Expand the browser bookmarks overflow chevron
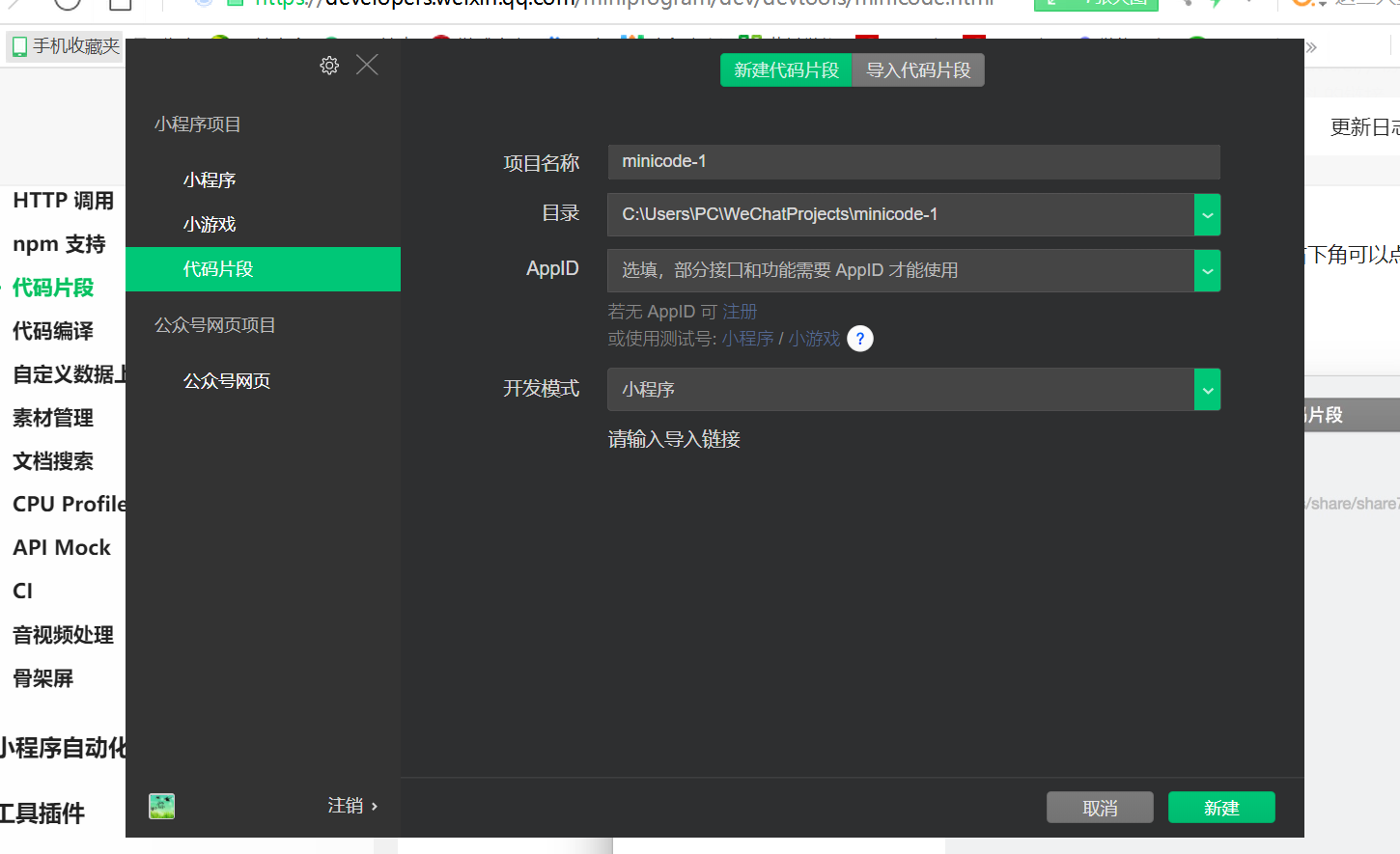Viewport: 1400px width, 854px height. click(1311, 46)
